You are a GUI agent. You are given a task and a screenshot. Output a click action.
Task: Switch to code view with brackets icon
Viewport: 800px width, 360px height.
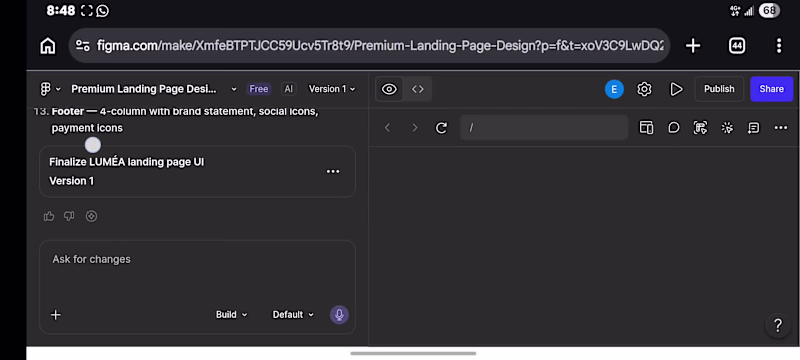[x=418, y=89]
